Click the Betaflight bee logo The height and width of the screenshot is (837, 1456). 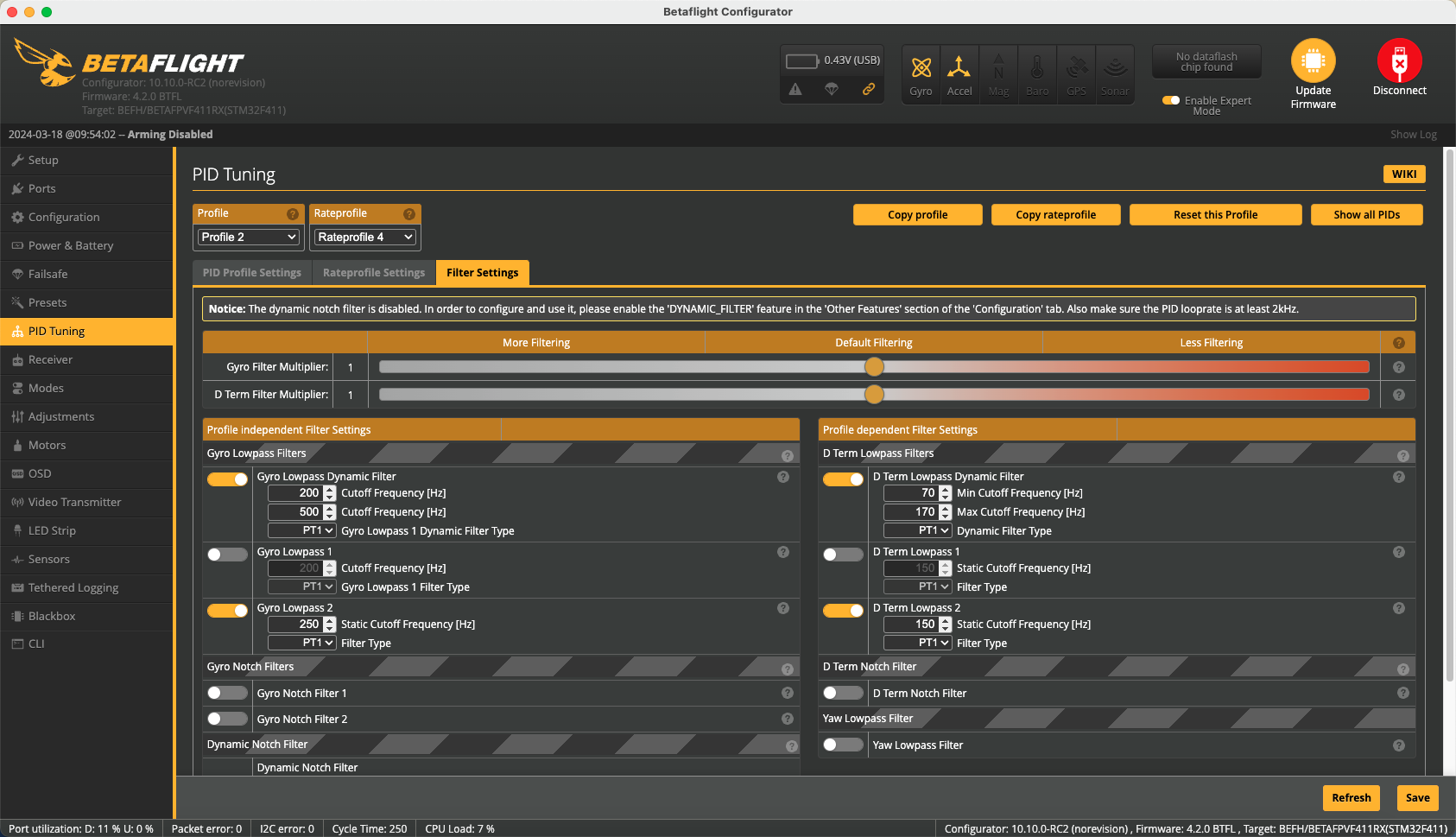(45, 63)
